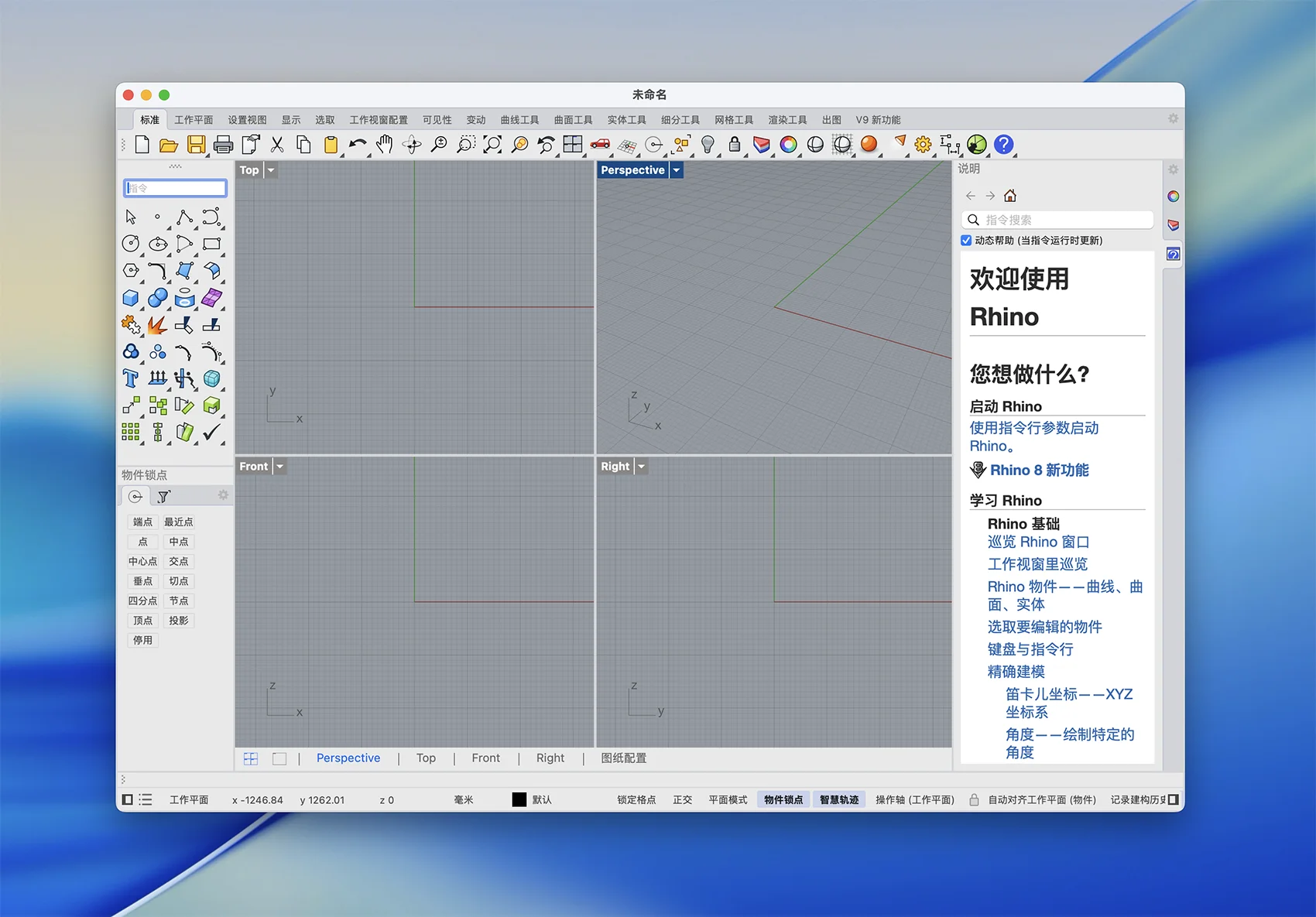Open the Perspective viewport dropdown arrow
The image size is (1316, 917).
pyautogui.click(x=677, y=170)
